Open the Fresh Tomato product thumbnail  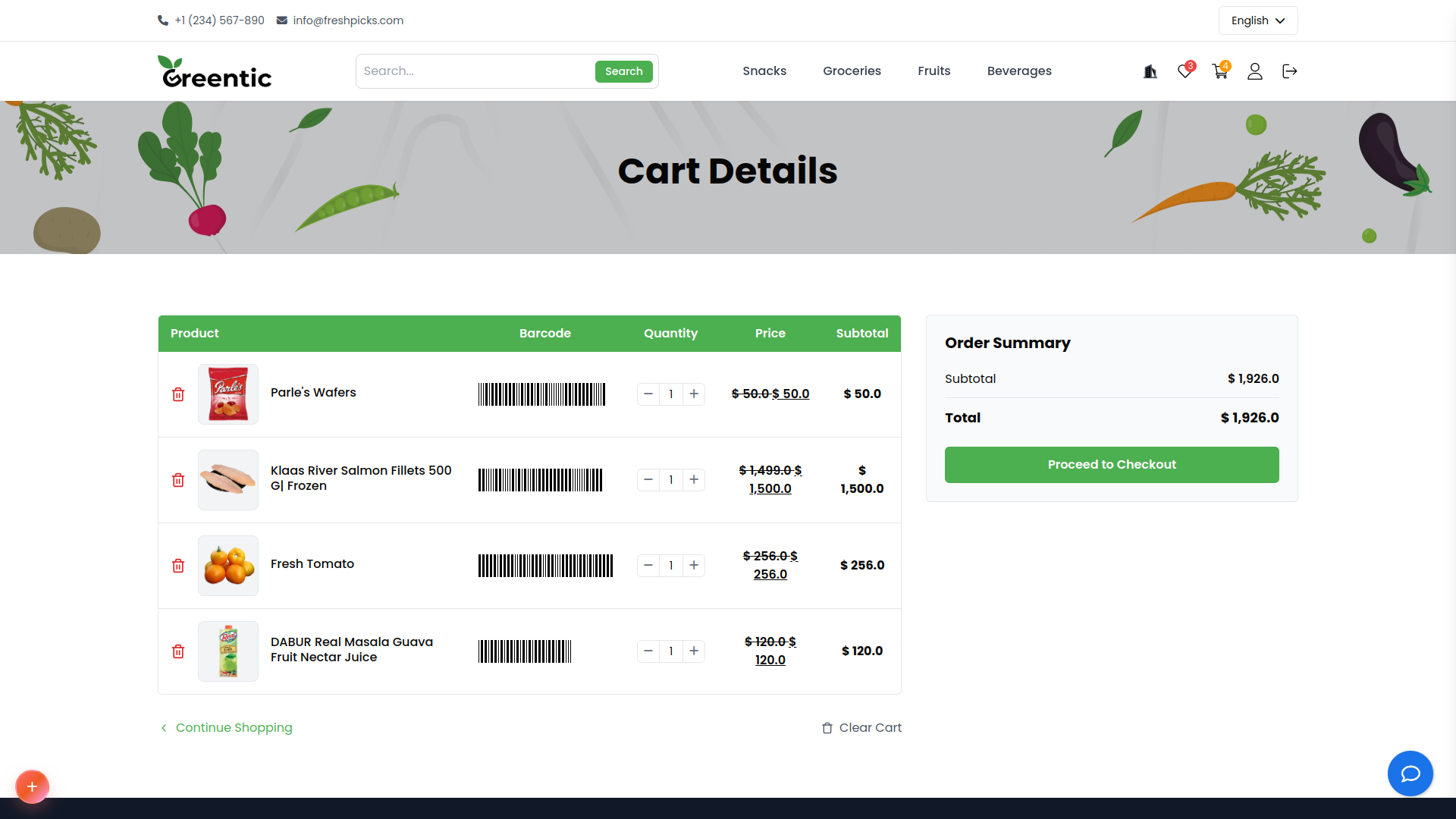point(228,566)
